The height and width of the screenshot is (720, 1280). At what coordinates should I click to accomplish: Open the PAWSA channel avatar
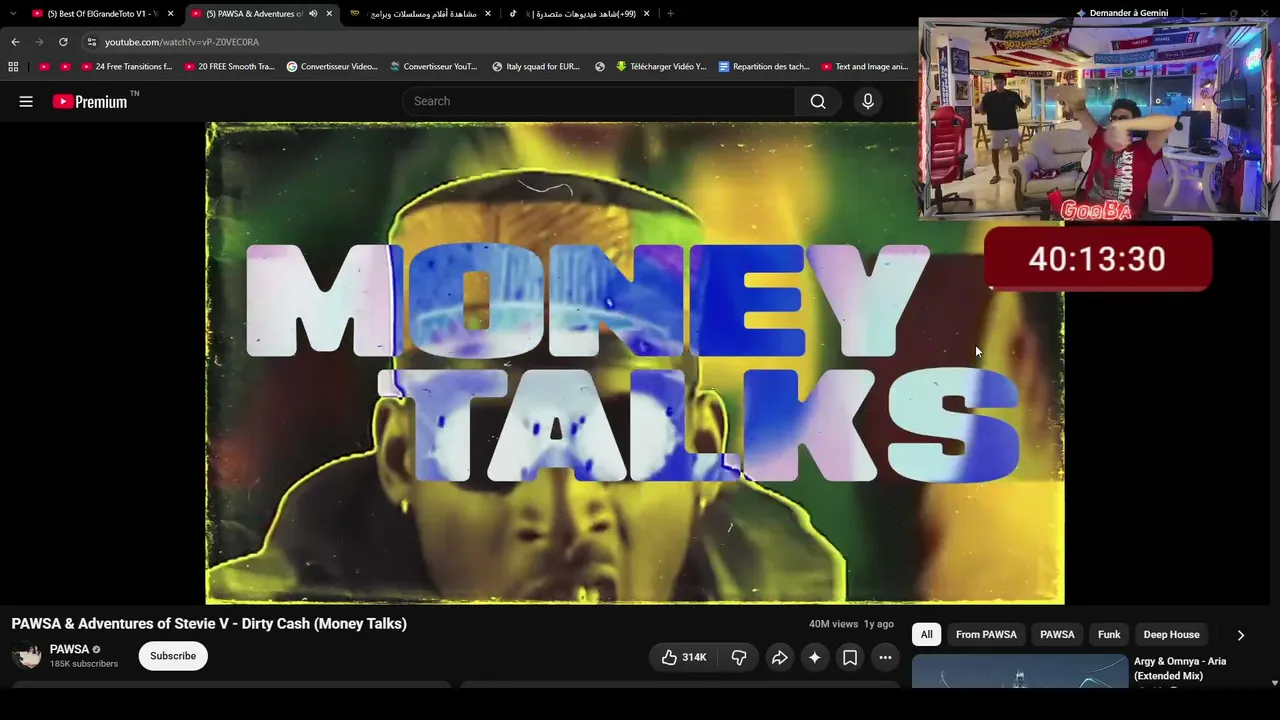[x=27, y=655]
